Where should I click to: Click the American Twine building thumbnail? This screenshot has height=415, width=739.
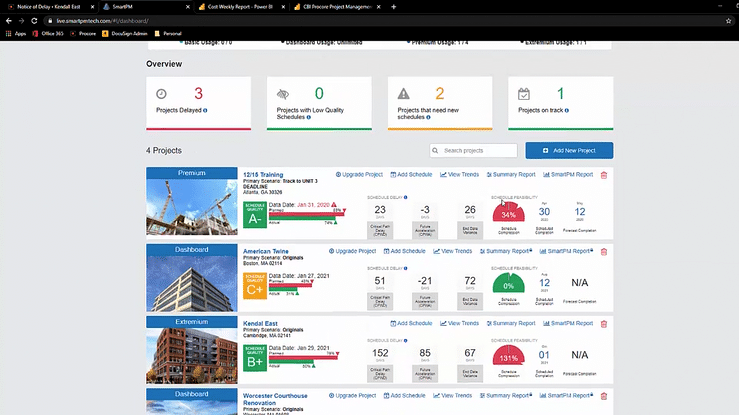[x=192, y=283]
